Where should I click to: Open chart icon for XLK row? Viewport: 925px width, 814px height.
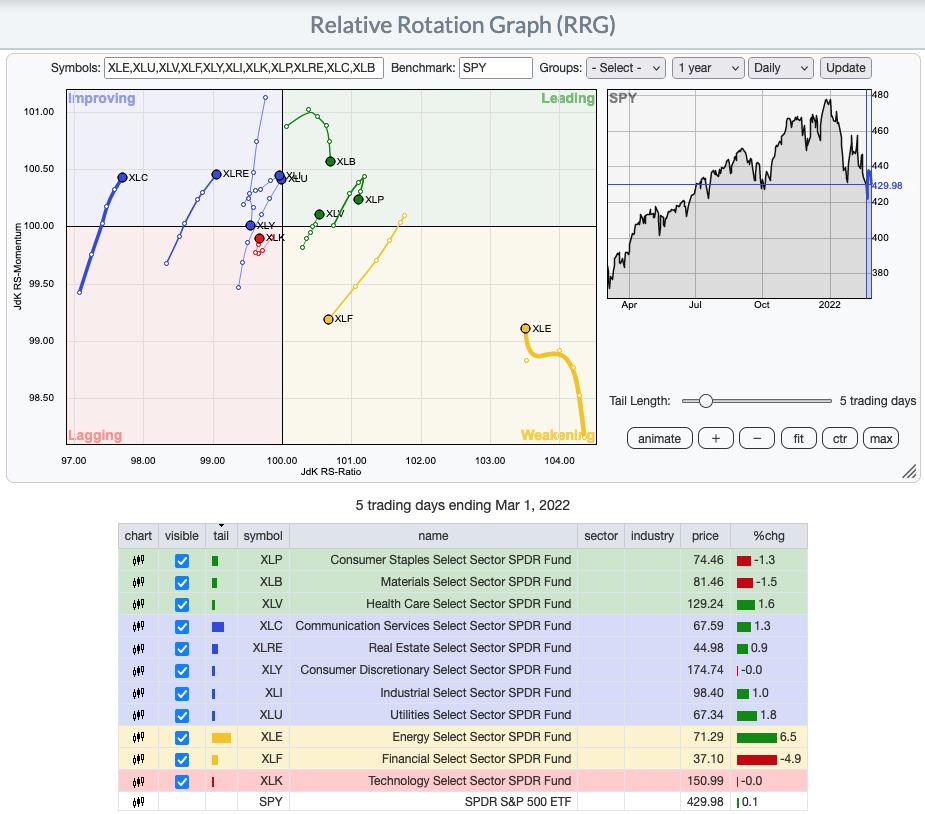tap(138, 782)
